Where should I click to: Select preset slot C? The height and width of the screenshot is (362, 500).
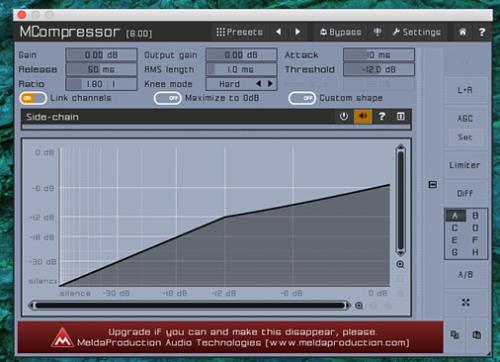coord(454,228)
